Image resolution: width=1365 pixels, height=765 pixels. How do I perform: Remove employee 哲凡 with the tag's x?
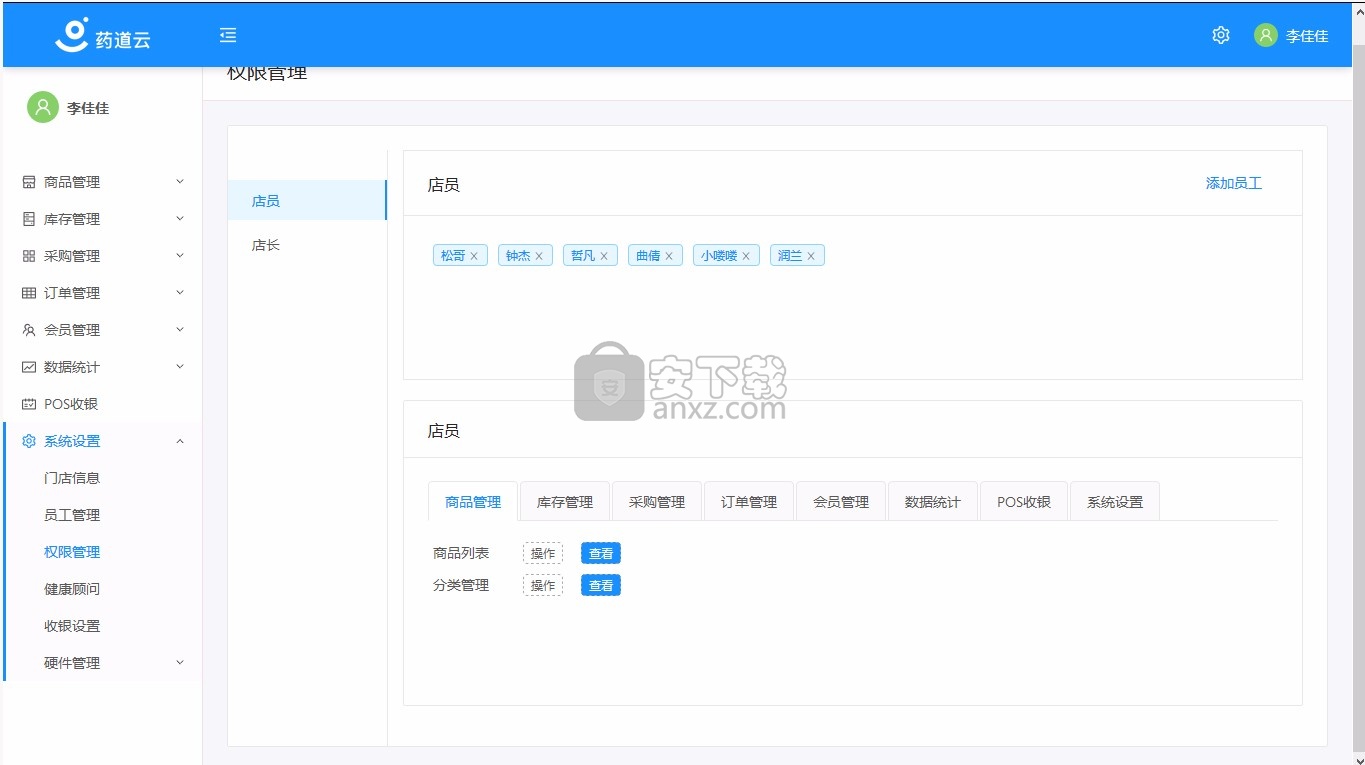(x=604, y=256)
